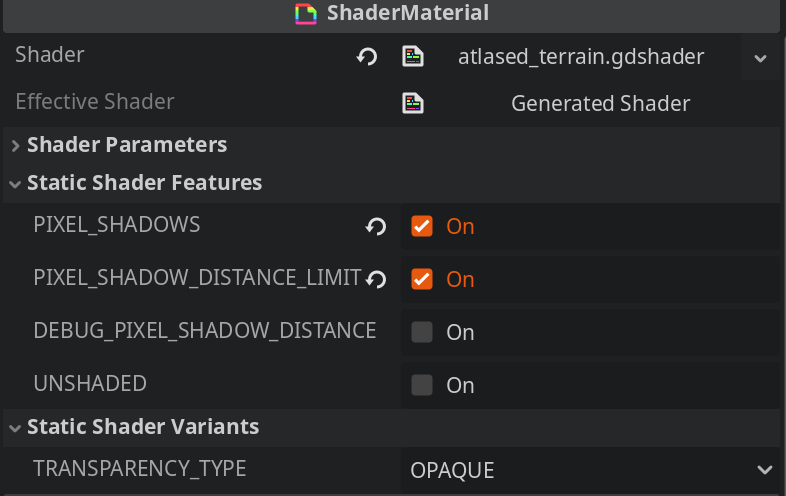Enable DEBUG_PIXEL_SHADOW_DISTANCE checkbox

[422, 332]
